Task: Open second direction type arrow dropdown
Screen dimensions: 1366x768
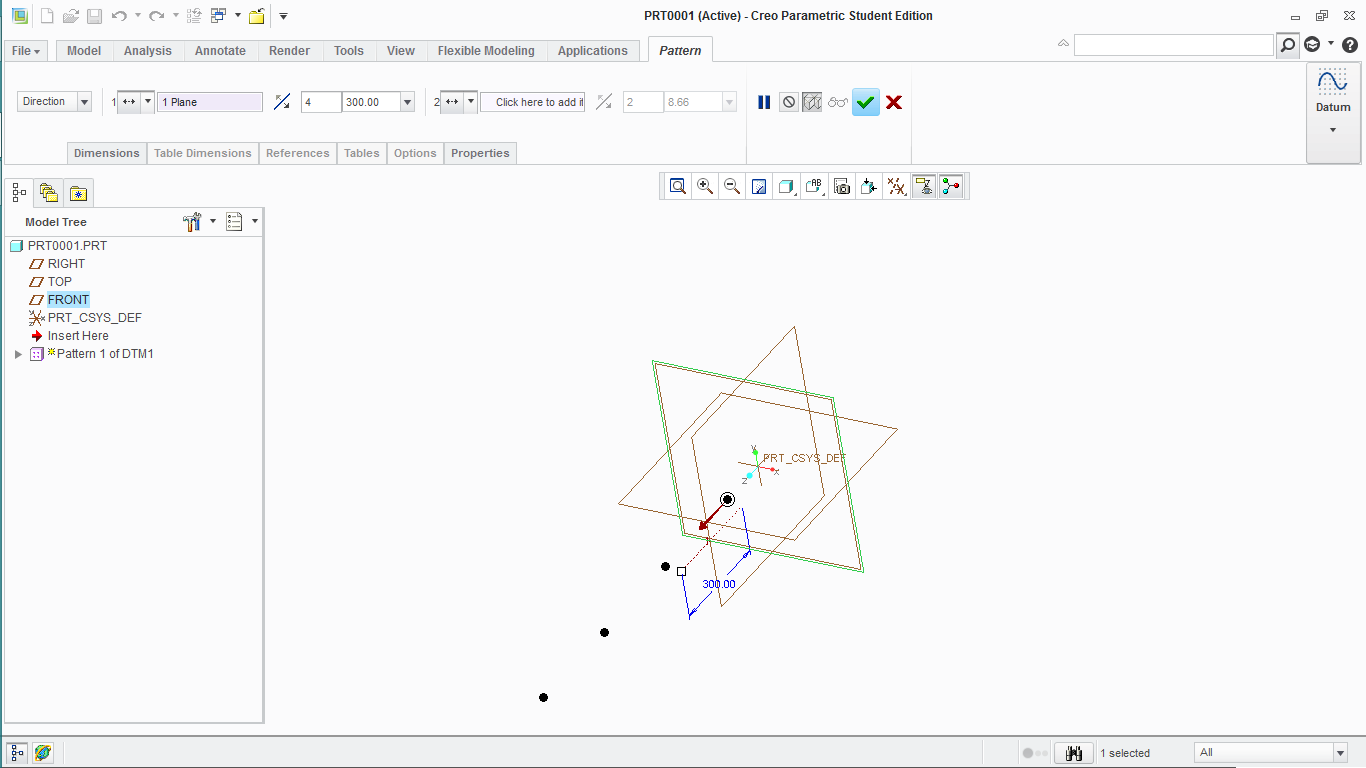Action: pos(471,102)
